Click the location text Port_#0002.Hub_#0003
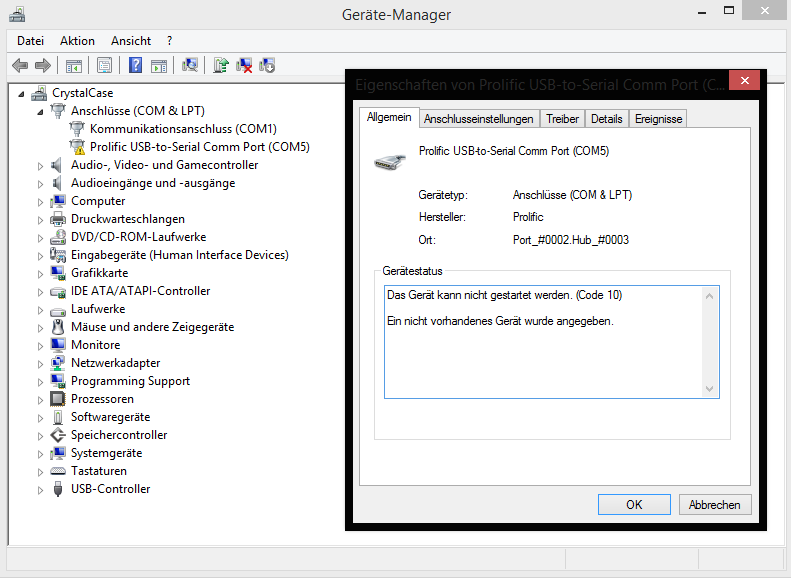This screenshot has height=578, width=791. pos(571,240)
